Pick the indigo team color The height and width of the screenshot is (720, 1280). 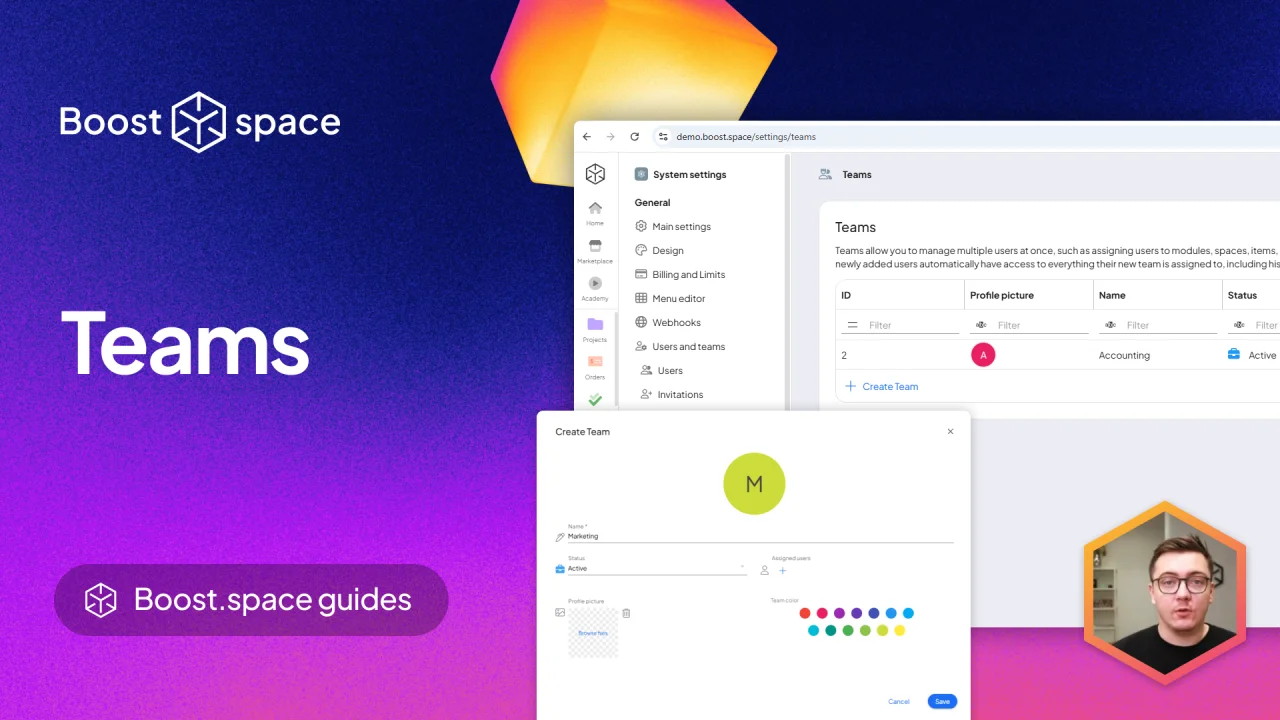pyautogui.click(x=874, y=613)
